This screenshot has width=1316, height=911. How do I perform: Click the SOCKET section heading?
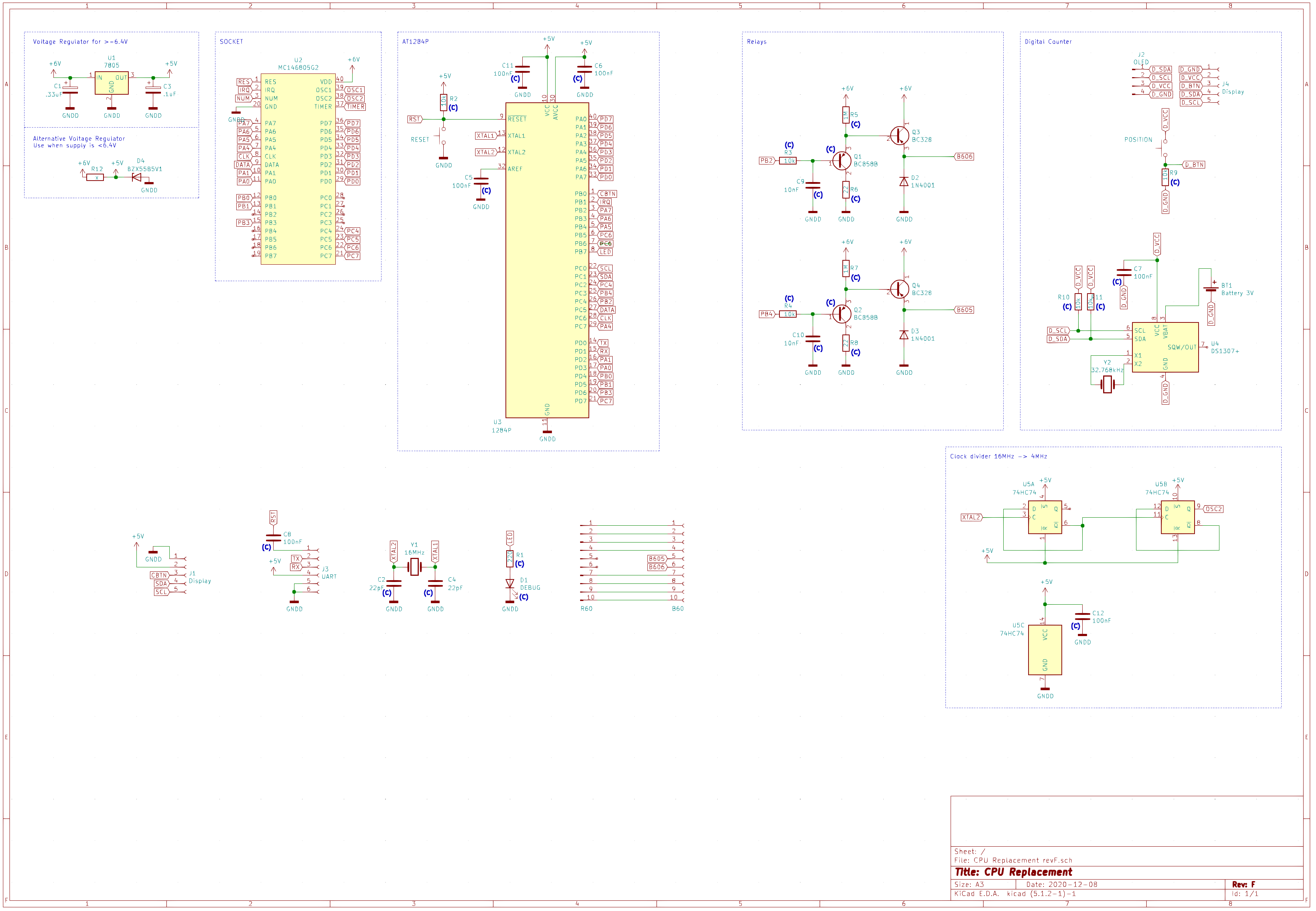231,42
